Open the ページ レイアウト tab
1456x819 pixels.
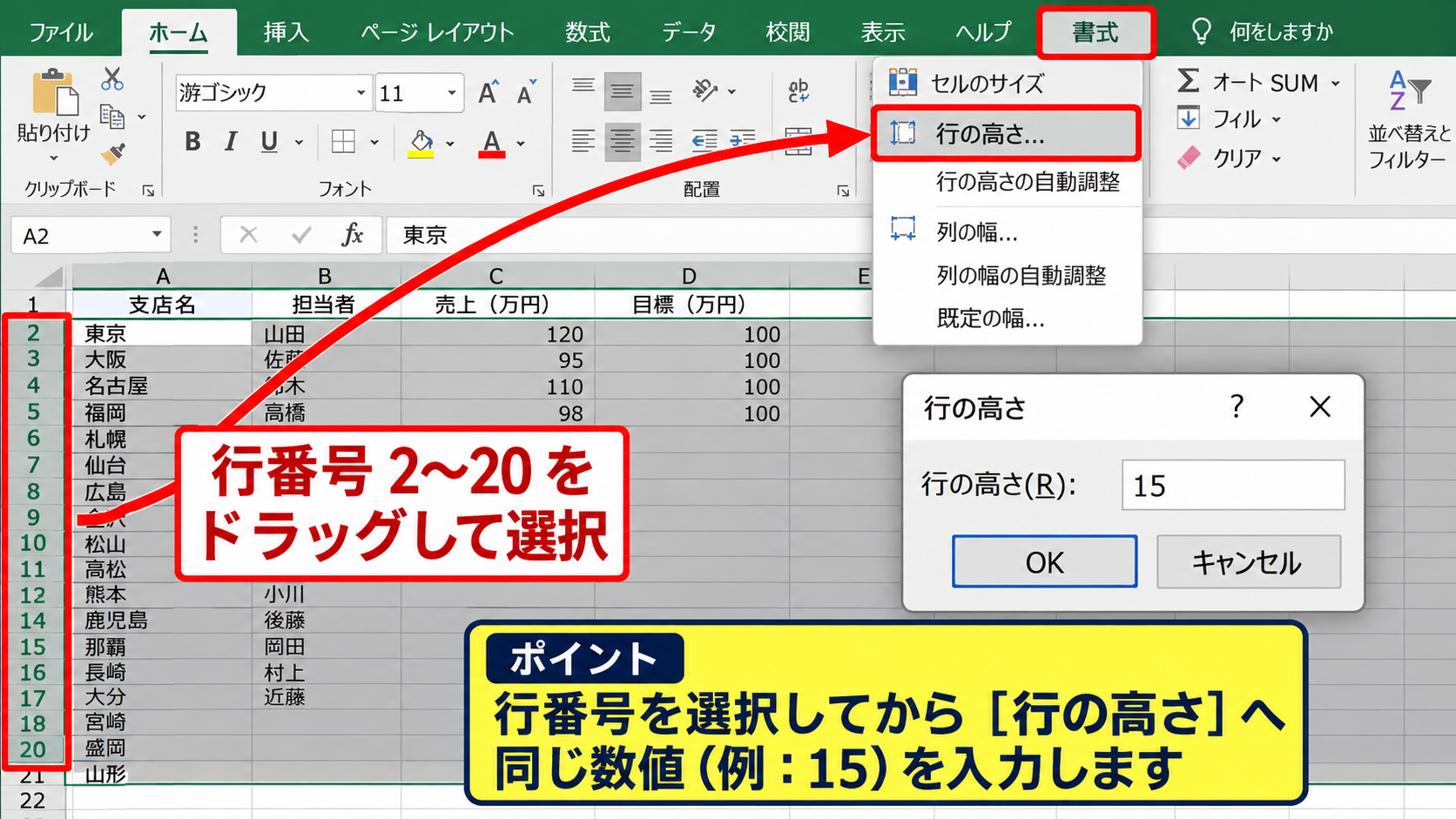pos(438,32)
